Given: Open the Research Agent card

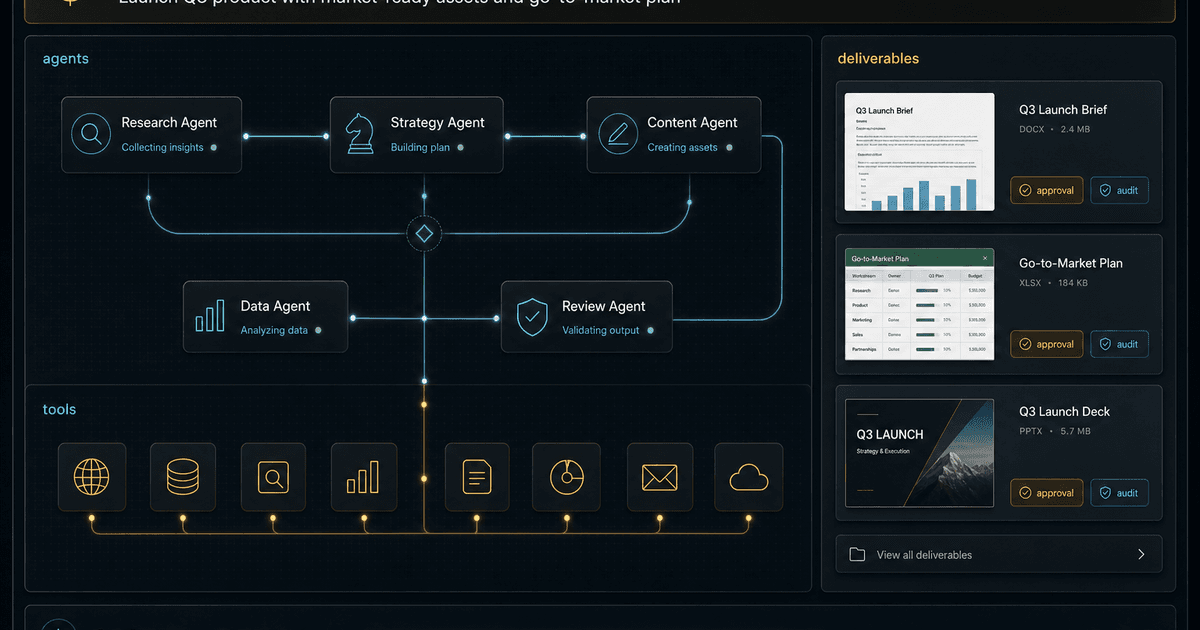Looking at the screenshot, I should click(151, 135).
